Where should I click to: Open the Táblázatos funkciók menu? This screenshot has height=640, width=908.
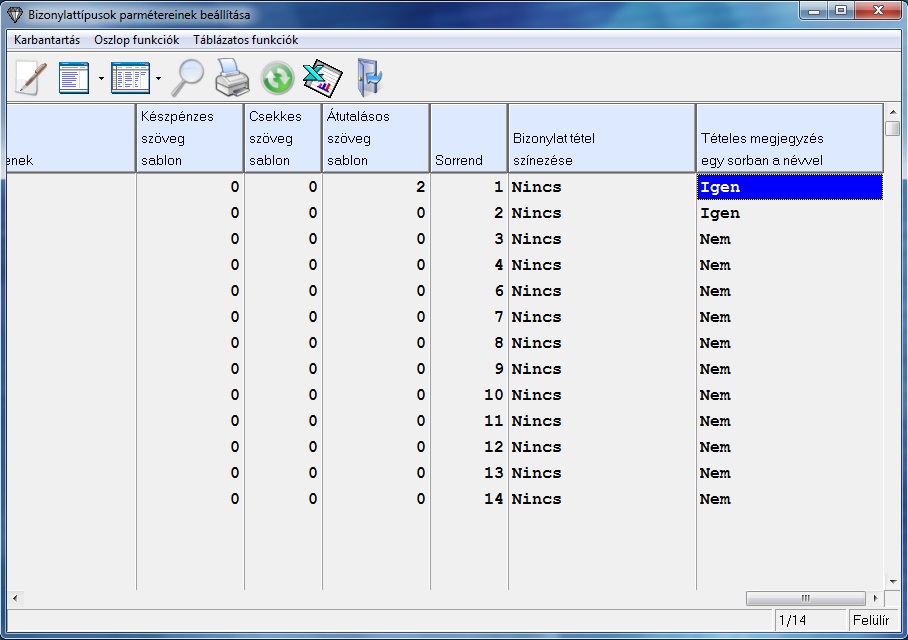(245, 40)
